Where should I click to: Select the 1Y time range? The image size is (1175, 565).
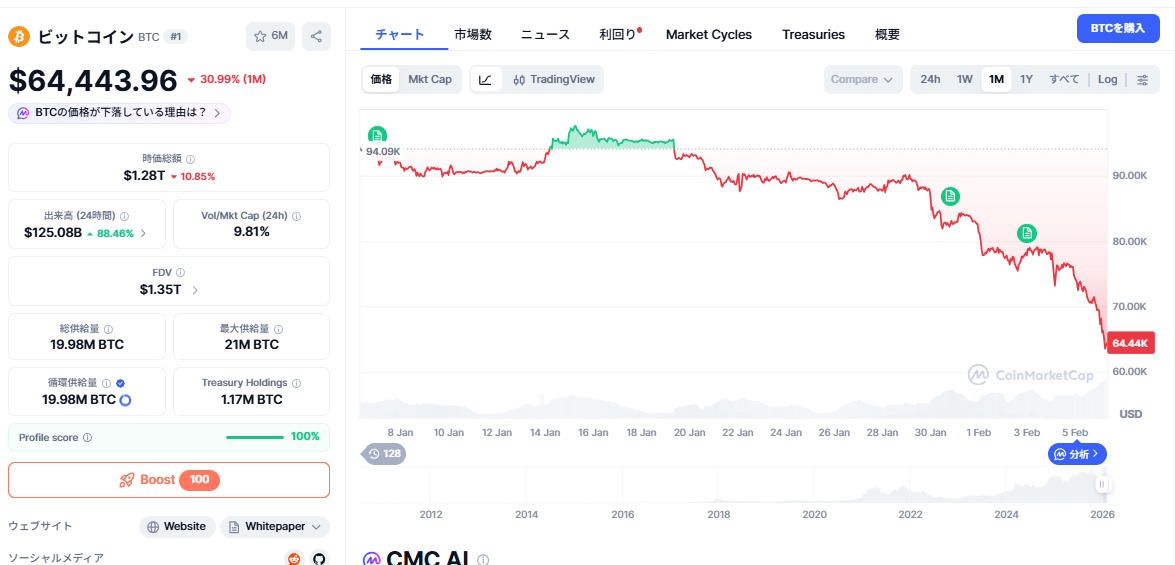click(x=1026, y=80)
